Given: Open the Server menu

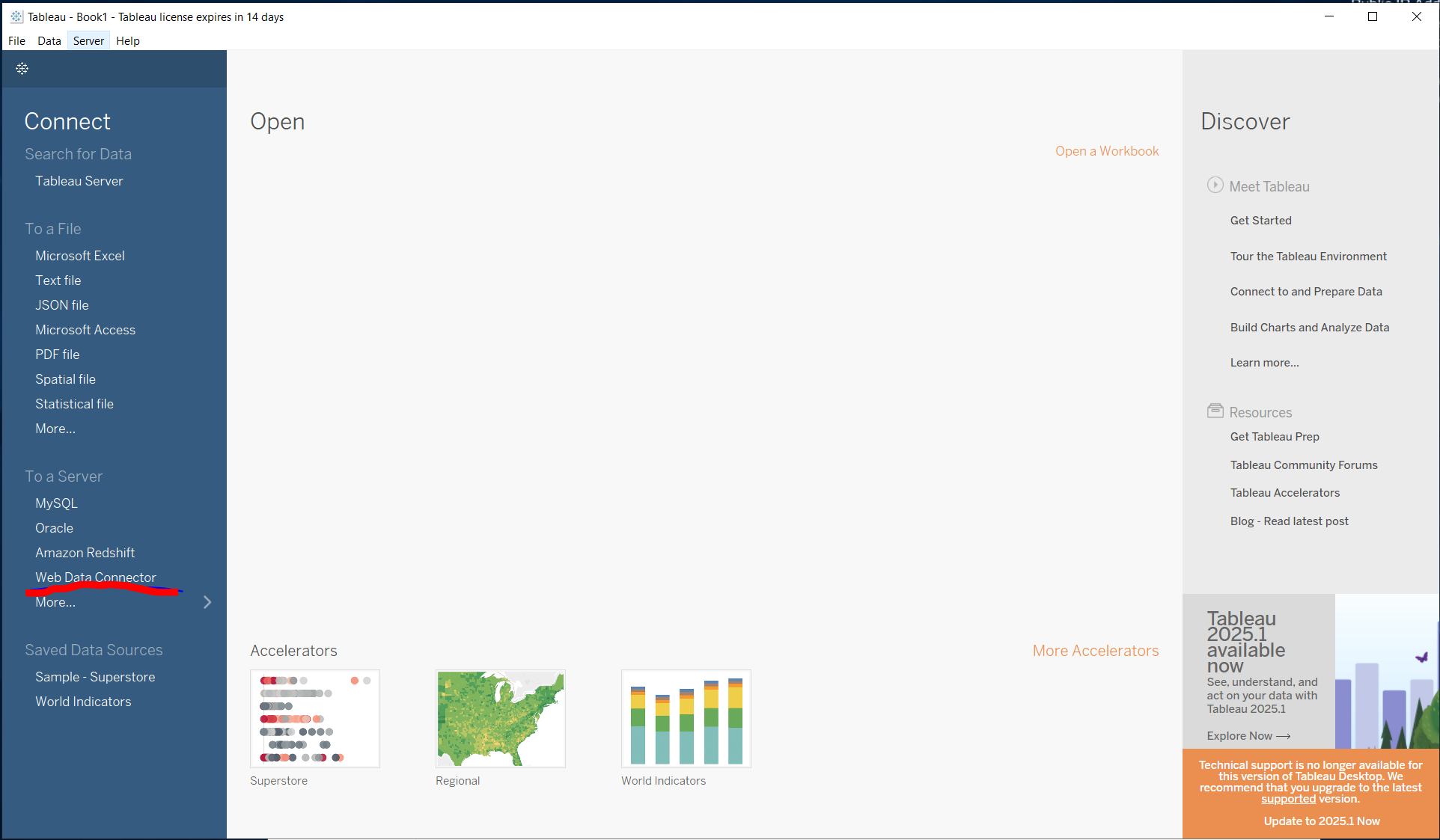Looking at the screenshot, I should pos(88,41).
